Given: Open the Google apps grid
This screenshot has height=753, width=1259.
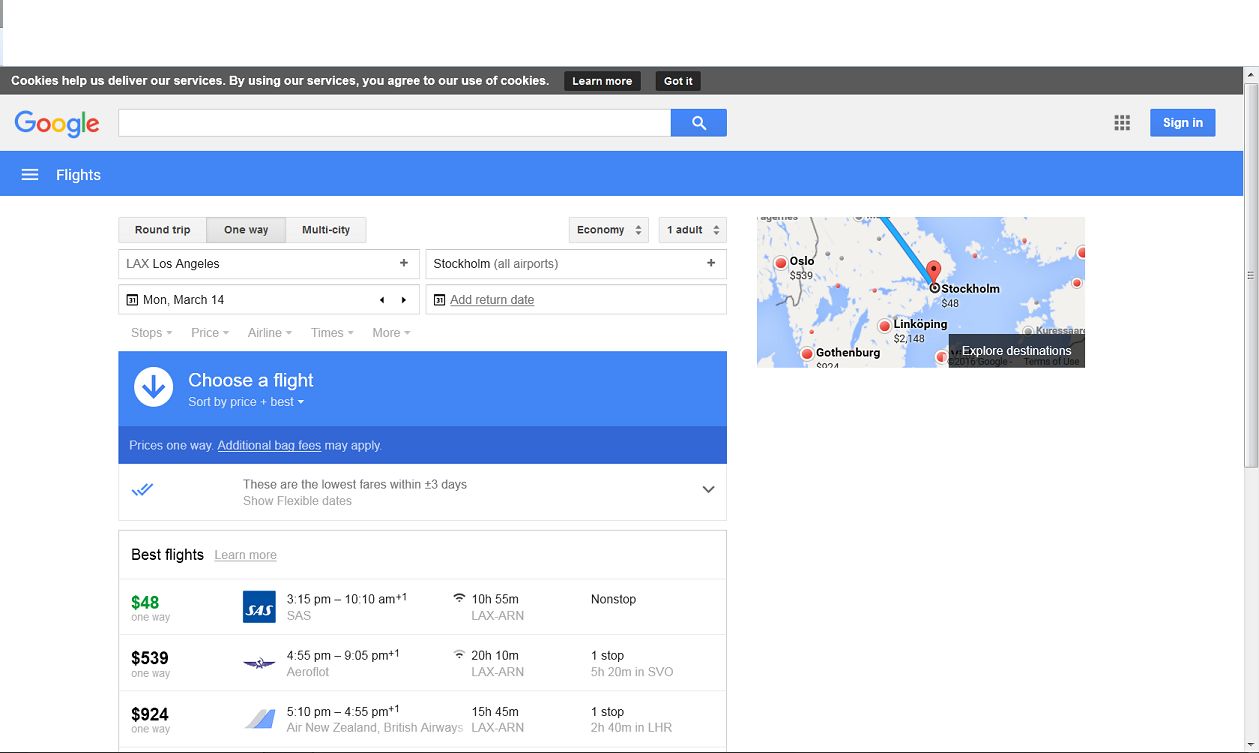Looking at the screenshot, I should (1122, 123).
